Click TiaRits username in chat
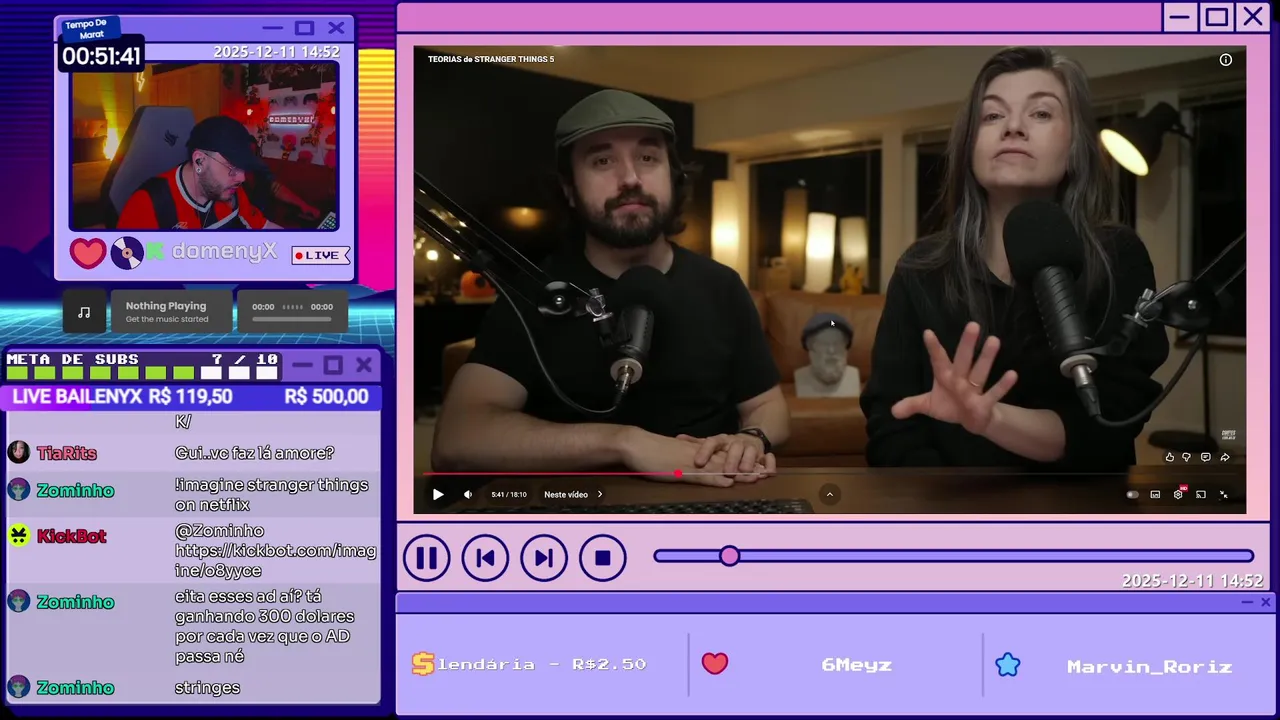The image size is (1280, 720). 67,453
